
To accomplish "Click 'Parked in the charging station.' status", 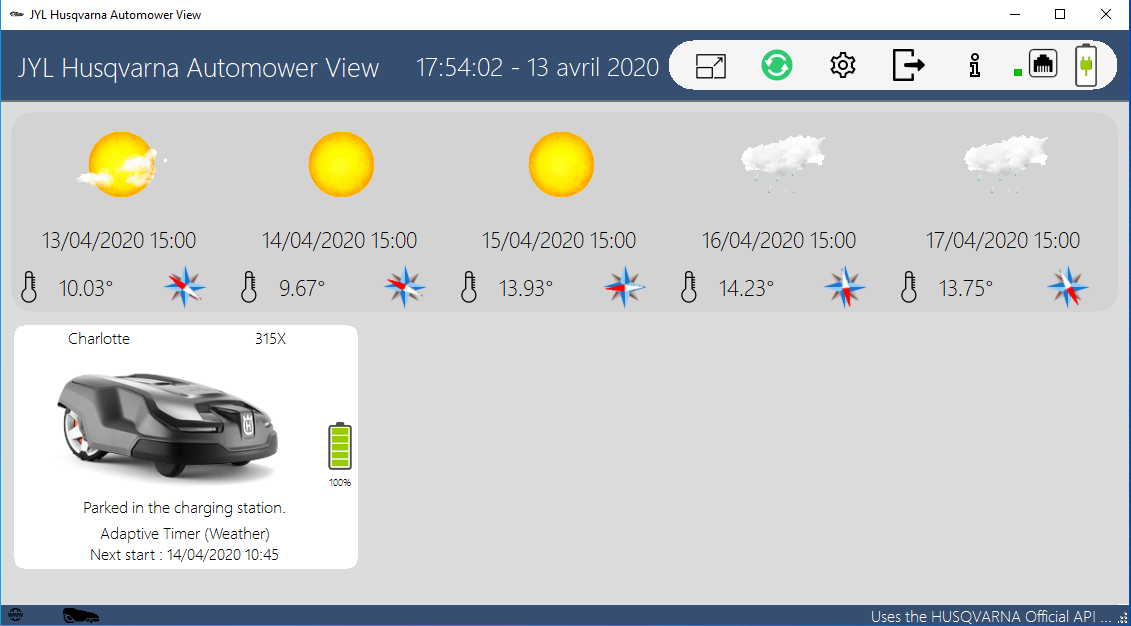I will (185, 508).
